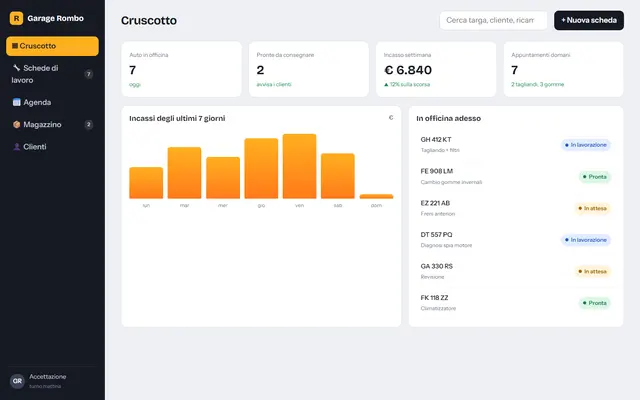Click the Garage Rombo R logo
Image resolution: width=640 pixels, height=400 pixels.
(16, 18)
